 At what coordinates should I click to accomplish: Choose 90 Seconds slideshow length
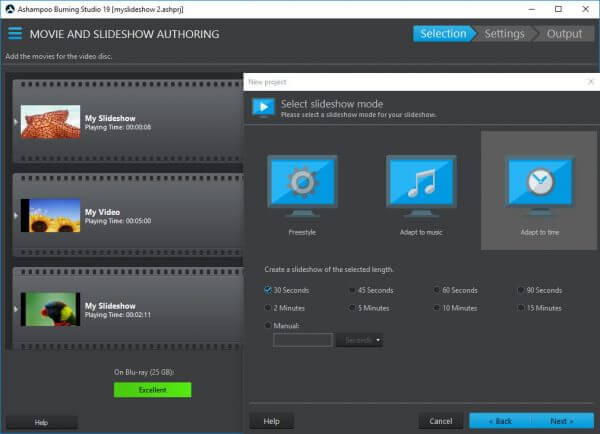click(x=520, y=290)
